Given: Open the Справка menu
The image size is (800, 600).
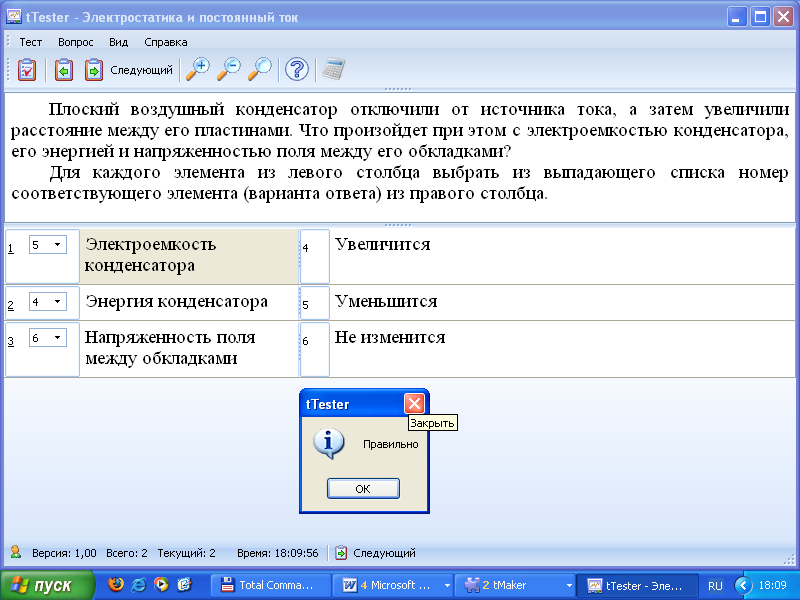Looking at the screenshot, I should tap(166, 42).
